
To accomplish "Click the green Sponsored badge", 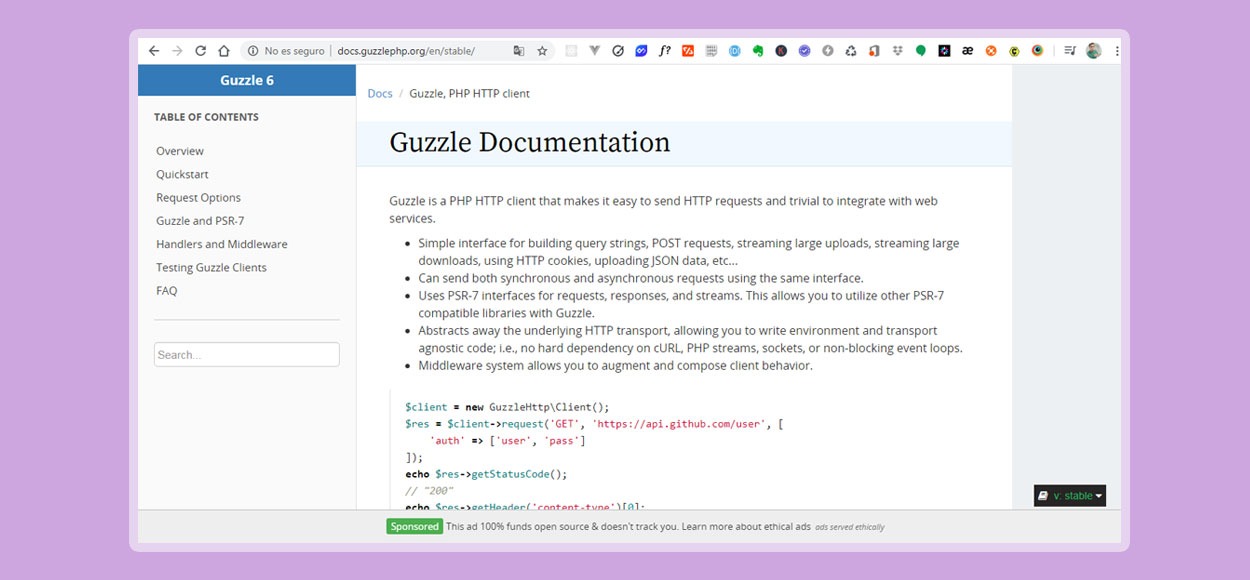I will (x=414, y=526).
